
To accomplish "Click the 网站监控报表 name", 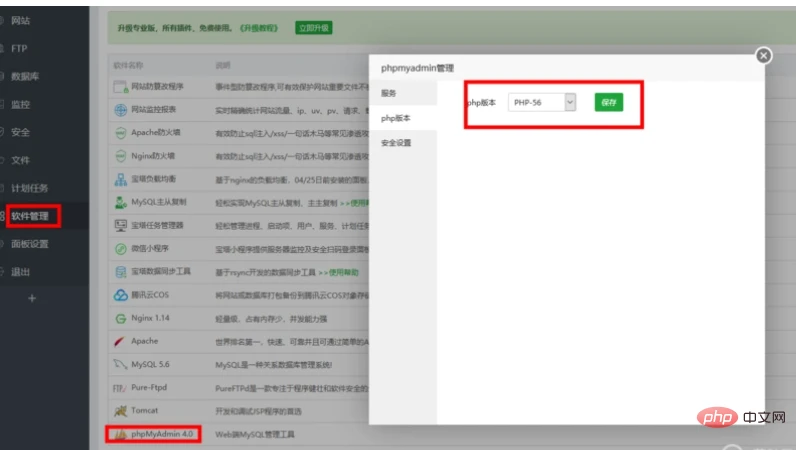I will pyautogui.click(x=153, y=109).
